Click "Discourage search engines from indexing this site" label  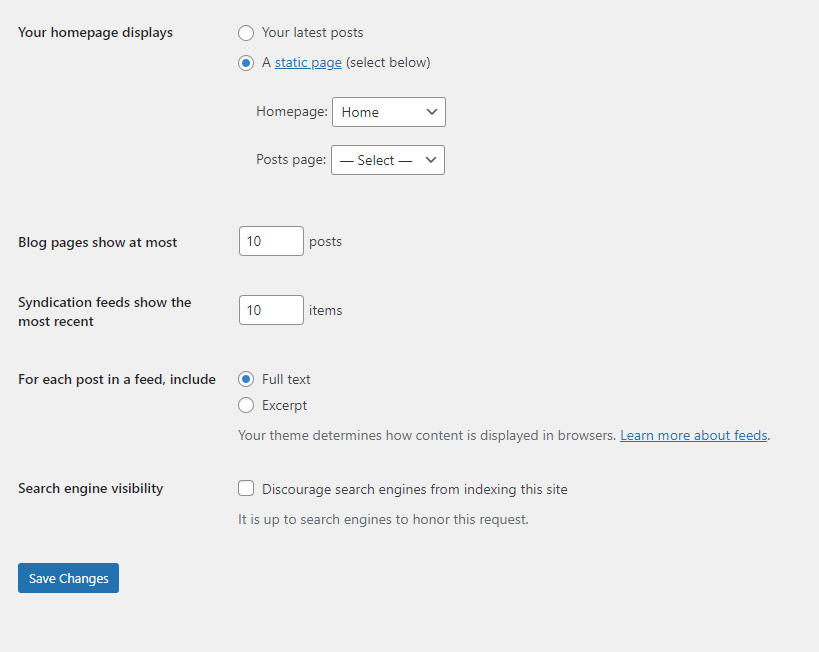click(415, 489)
